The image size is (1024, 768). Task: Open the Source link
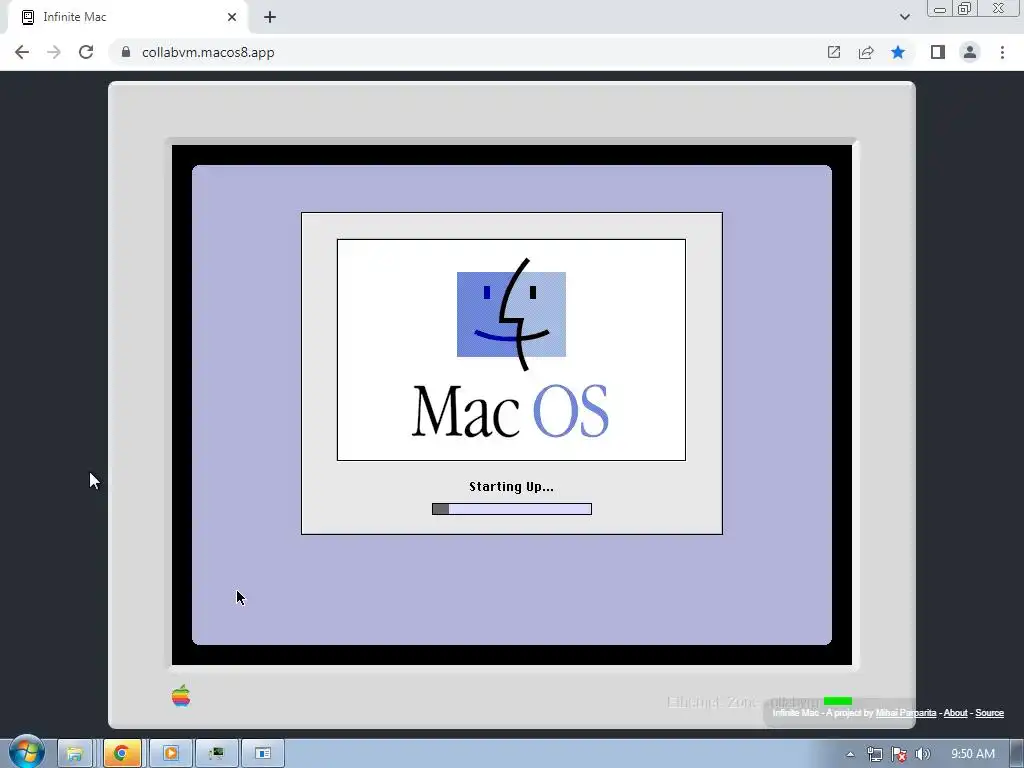pyautogui.click(x=989, y=712)
